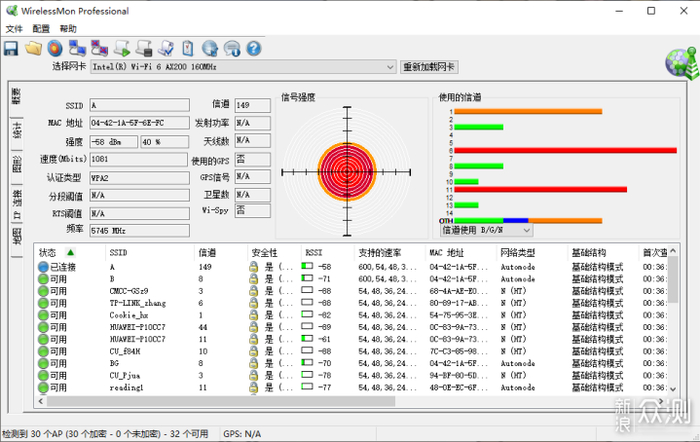
Task: Click the signal bar icon beside RSSI -61
Action: 307,339
